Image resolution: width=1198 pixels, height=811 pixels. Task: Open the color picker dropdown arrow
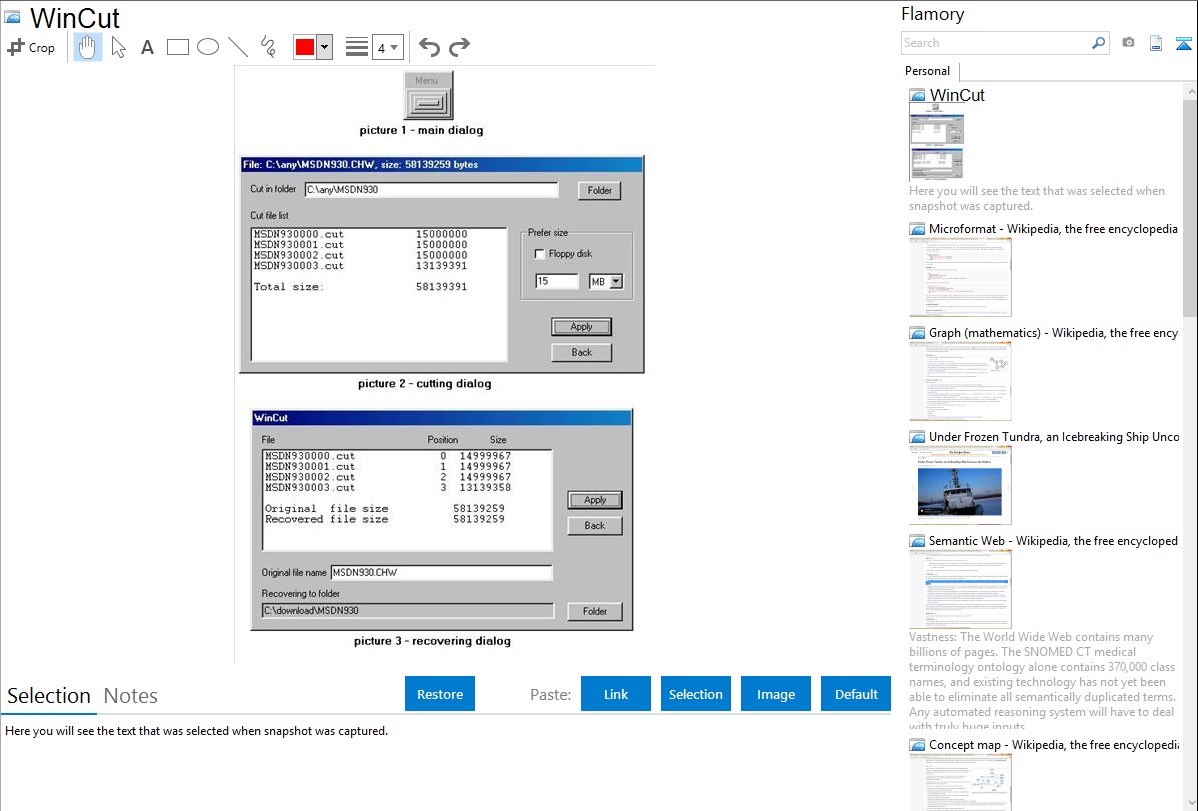(x=325, y=47)
